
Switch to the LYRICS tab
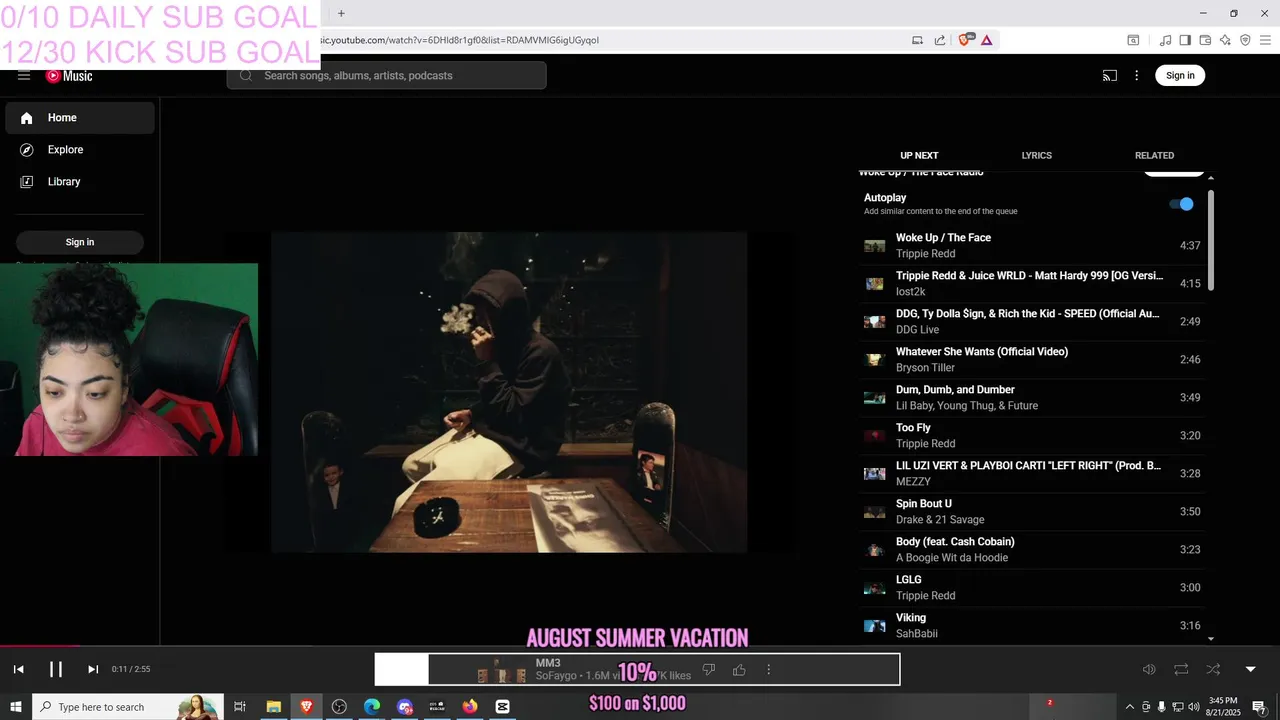click(1036, 156)
